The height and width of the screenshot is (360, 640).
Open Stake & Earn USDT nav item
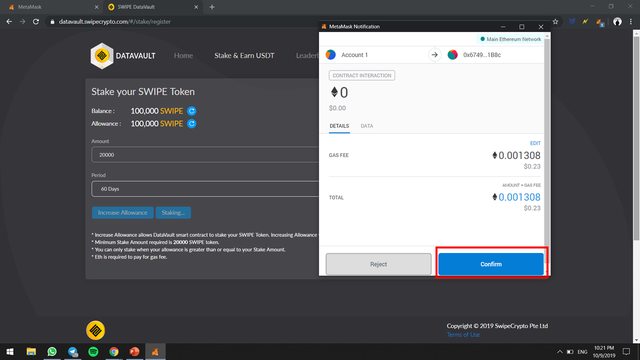(x=244, y=56)
